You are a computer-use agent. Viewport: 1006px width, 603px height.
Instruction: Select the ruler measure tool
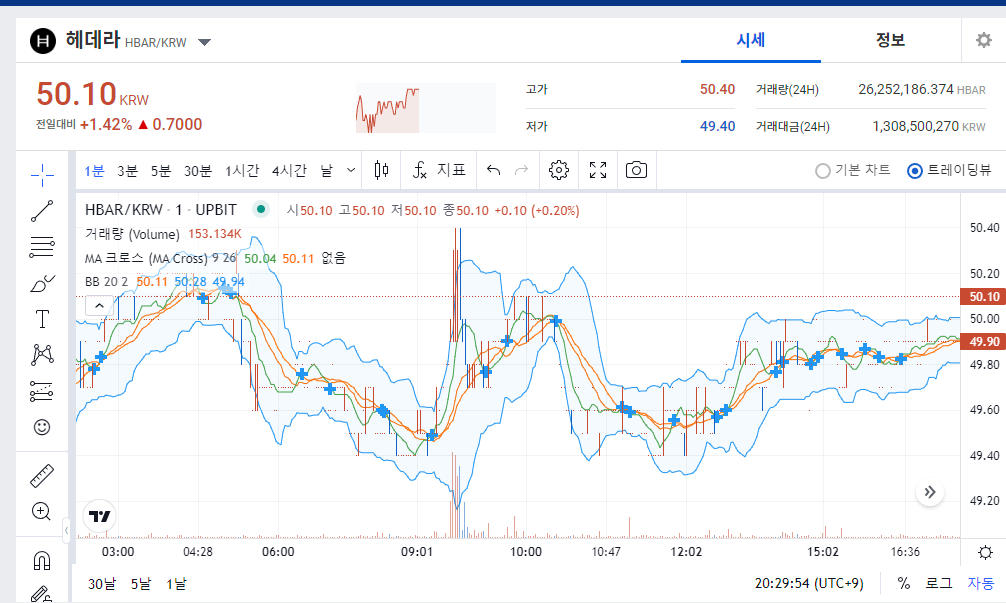click(42, 476)
